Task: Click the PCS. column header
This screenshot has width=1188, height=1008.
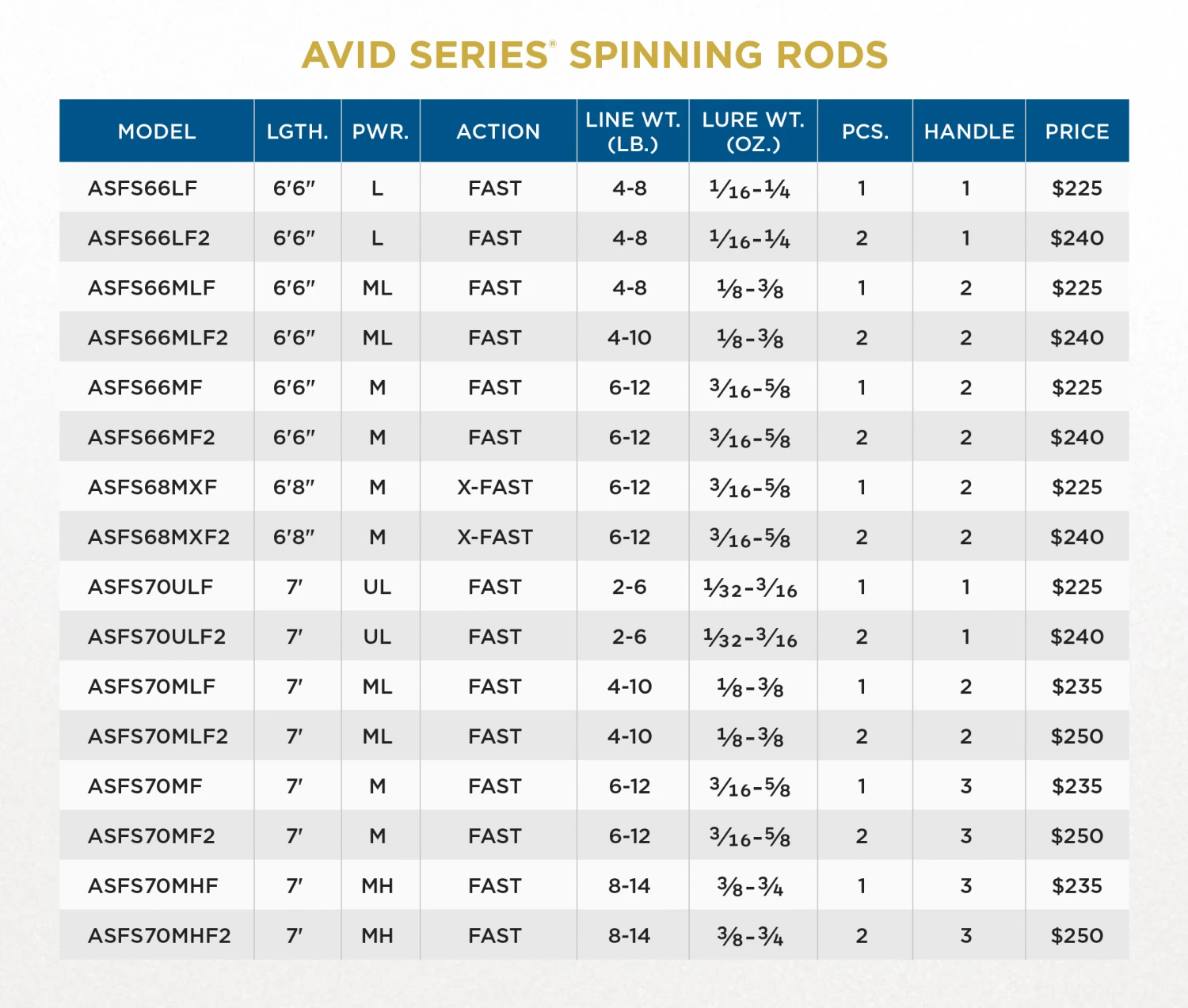Action: pyautogui.click(x=865, y=131)
